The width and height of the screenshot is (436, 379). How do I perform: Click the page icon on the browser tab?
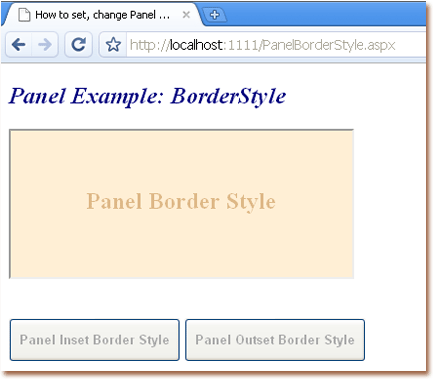point(24,15)
